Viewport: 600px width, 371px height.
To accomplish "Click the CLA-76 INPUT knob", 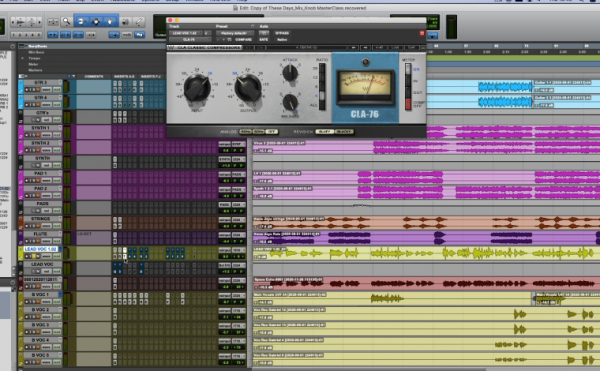I will (x=197, y=88).
